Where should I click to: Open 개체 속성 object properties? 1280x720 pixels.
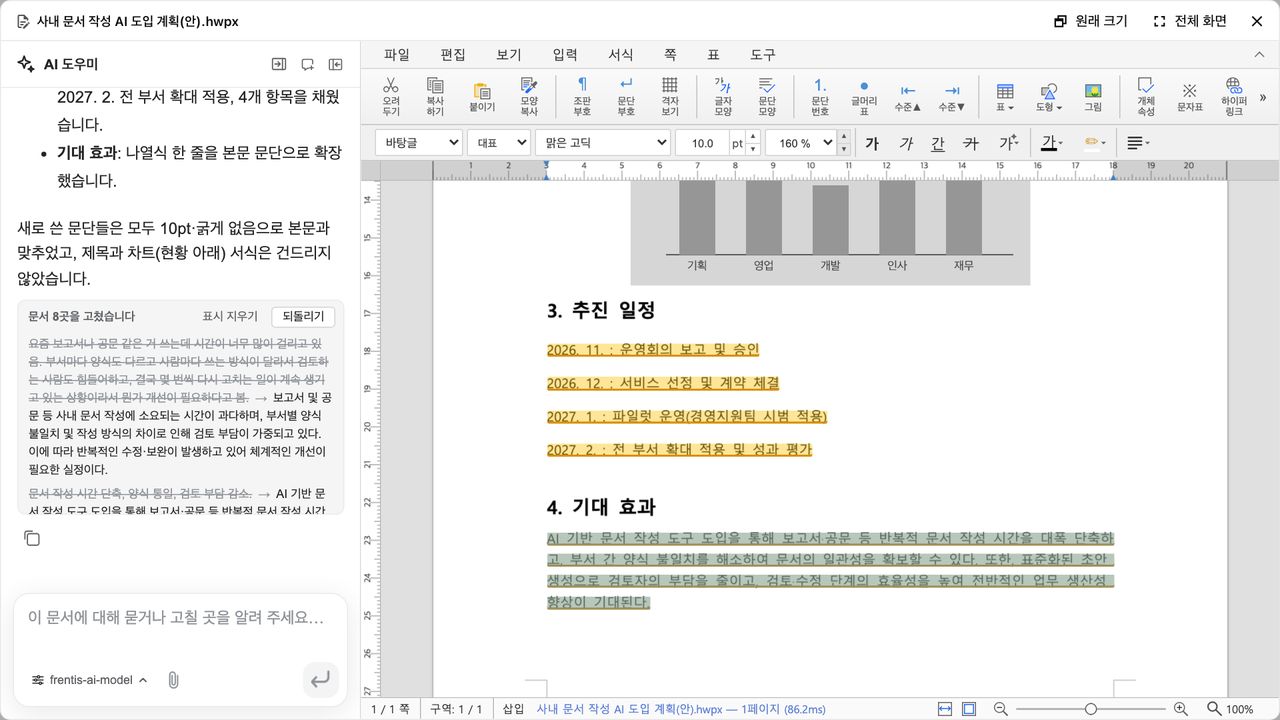click(x=1146, y=96)
